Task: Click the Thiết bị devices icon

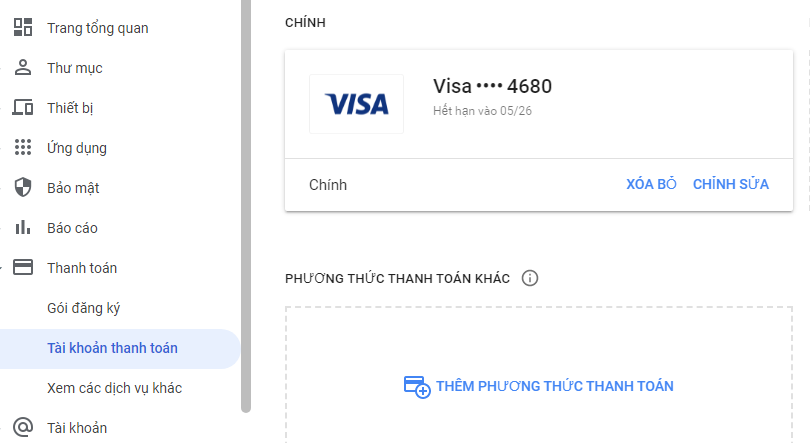Action: point(22,108)
